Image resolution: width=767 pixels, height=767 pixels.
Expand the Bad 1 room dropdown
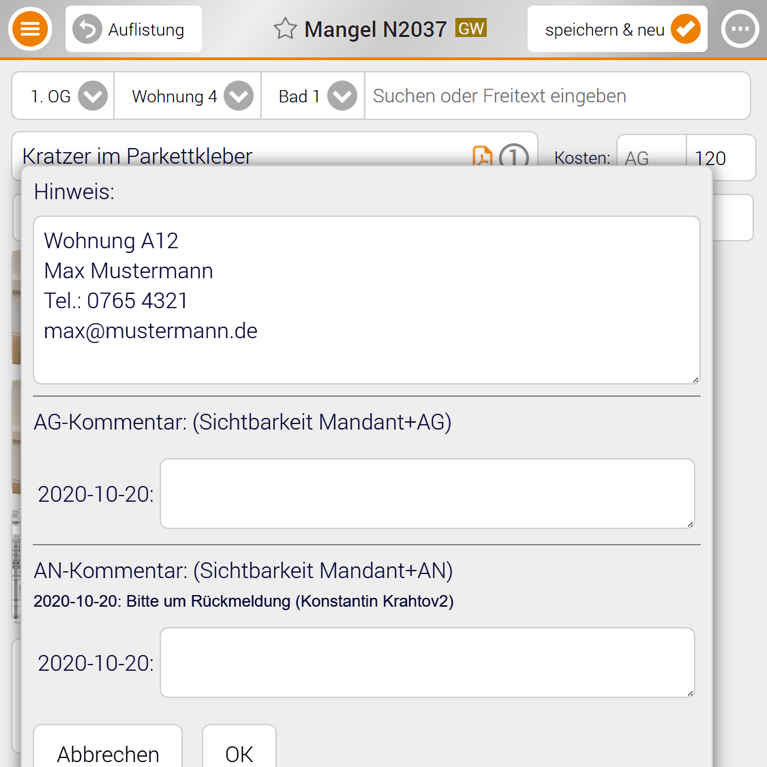(x=342, y=96)
